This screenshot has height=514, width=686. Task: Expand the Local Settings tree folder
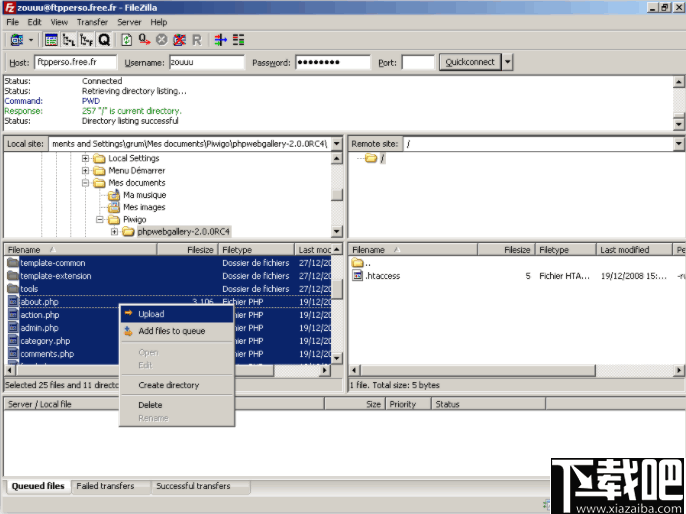[x=86, y=158]
